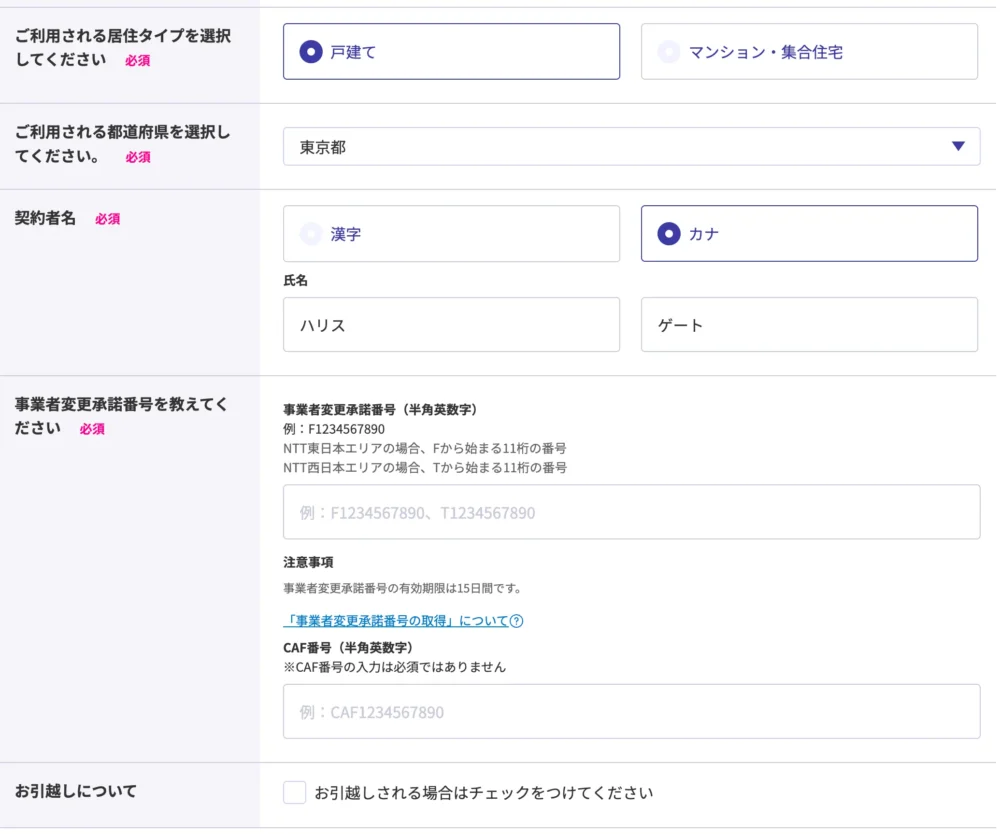Click the お引越しについて row label

click(x=76, y=791)
